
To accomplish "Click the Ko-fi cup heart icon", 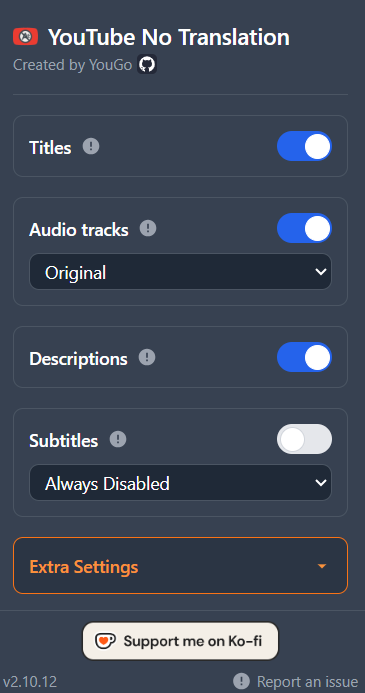I will 106,641.
